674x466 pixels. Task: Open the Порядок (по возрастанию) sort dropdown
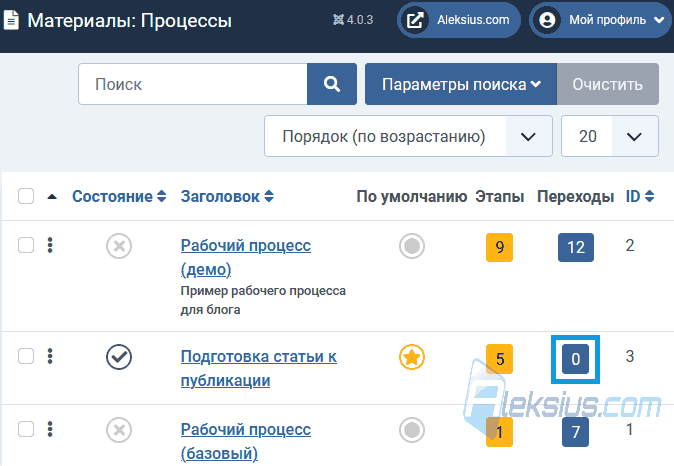pyautogui.click(x=408, y=136)
